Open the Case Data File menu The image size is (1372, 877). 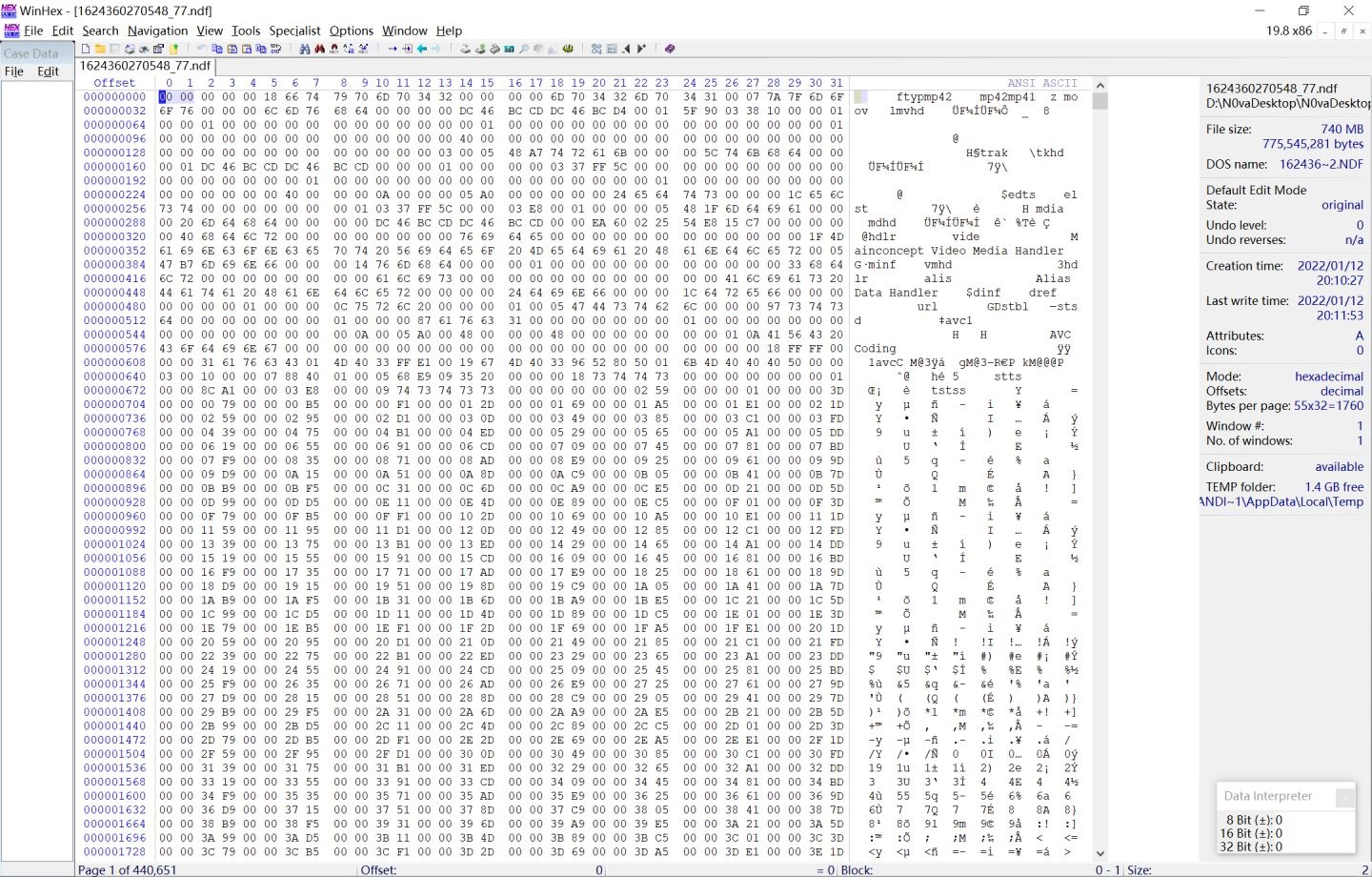14,71
